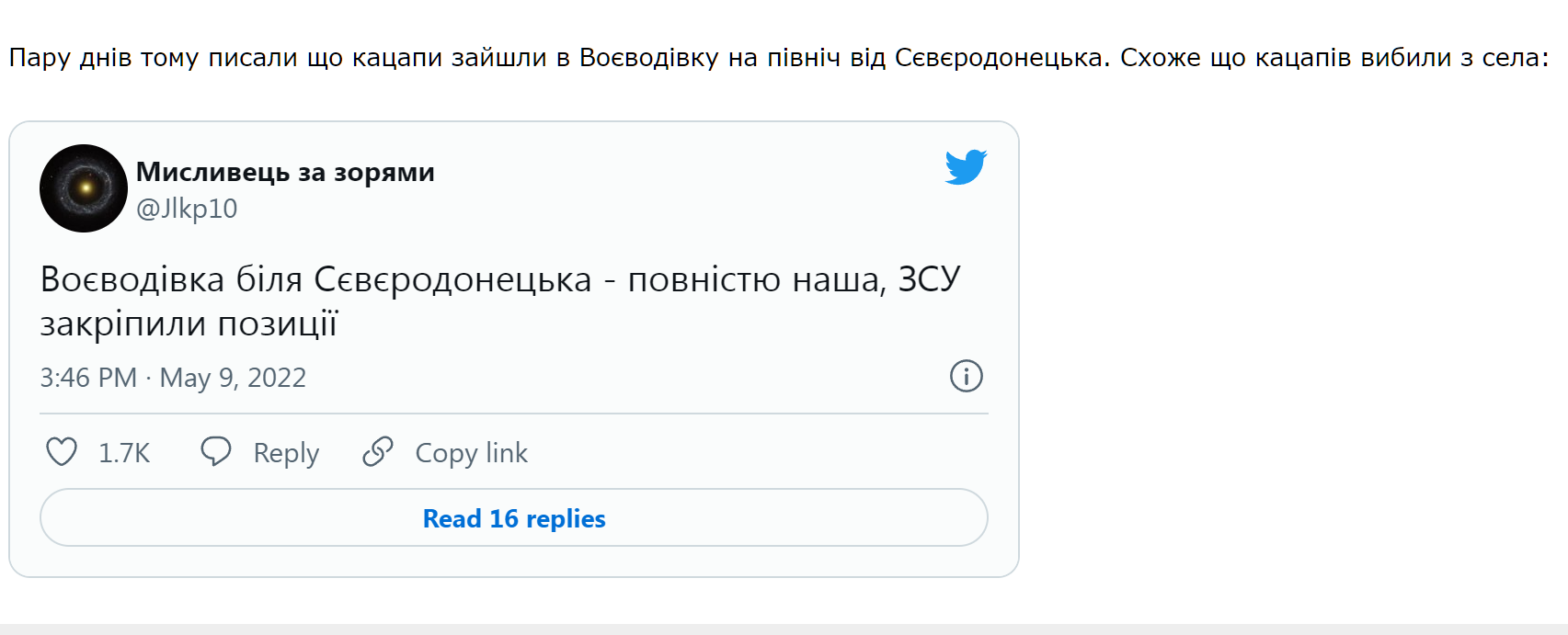Click the second tweet line закріпили позиції

click(x=189, y=323)
